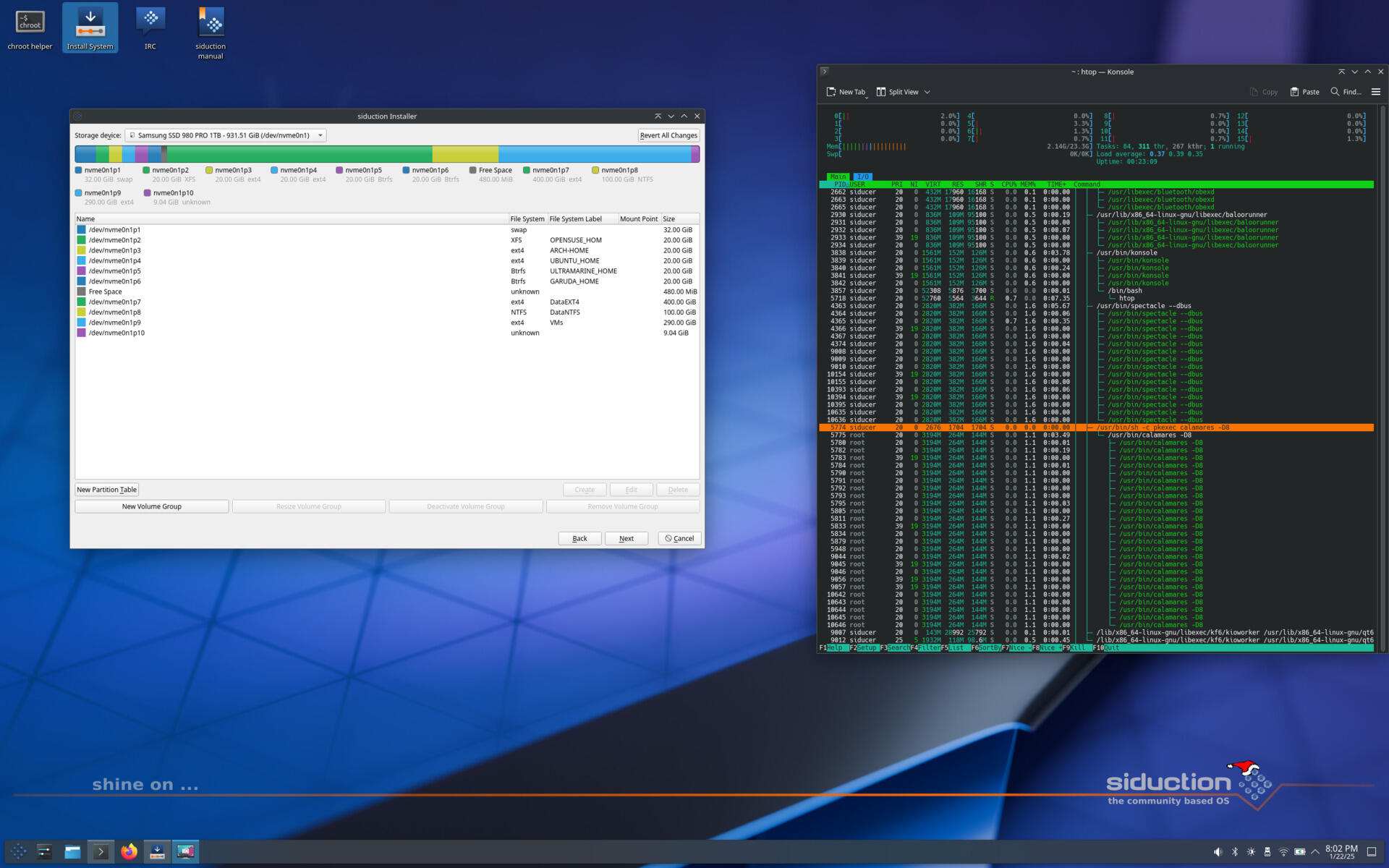
Task: Switch to htop's I/O tab
Action: coord(863,176)
